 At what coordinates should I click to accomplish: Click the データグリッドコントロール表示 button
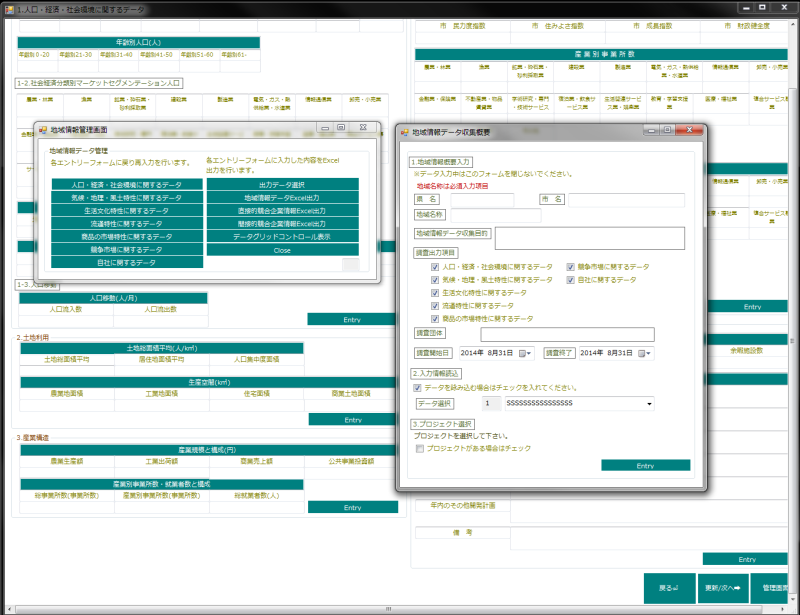pyautogui.click(x=283, y=237)
